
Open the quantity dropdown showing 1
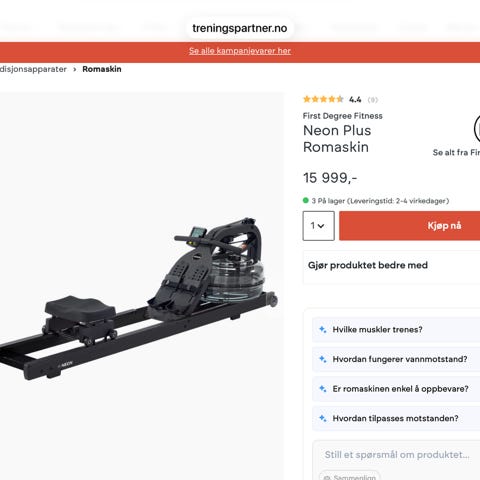click(x=318, y=226)
